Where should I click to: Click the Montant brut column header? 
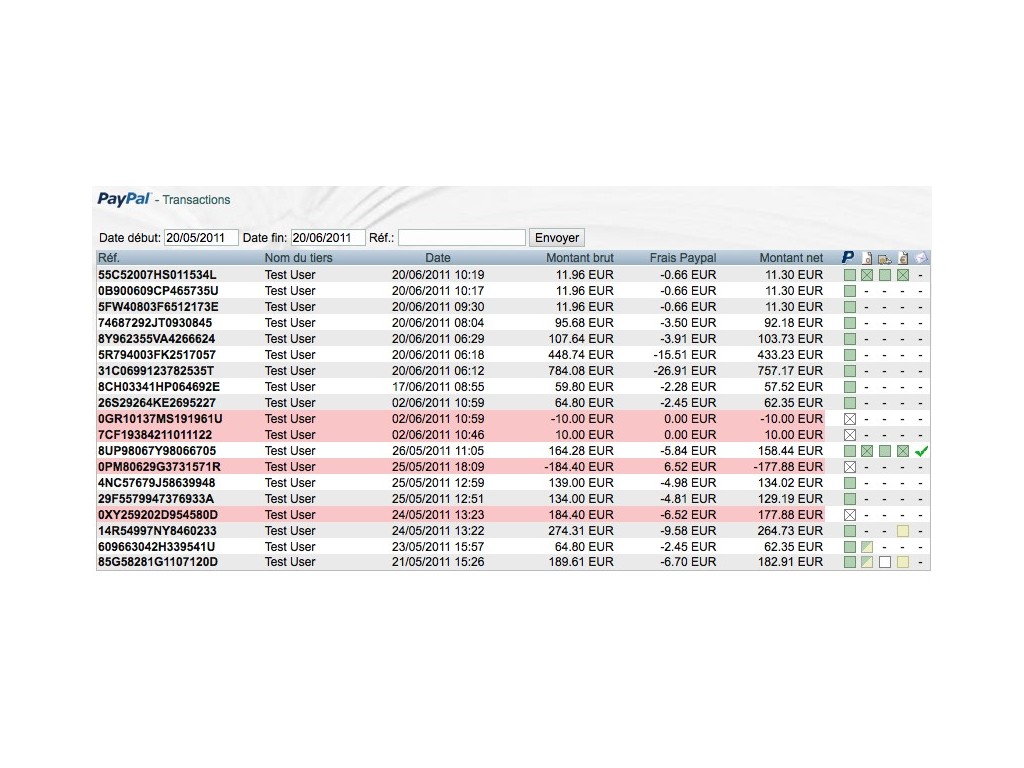[x=580, y=258]
